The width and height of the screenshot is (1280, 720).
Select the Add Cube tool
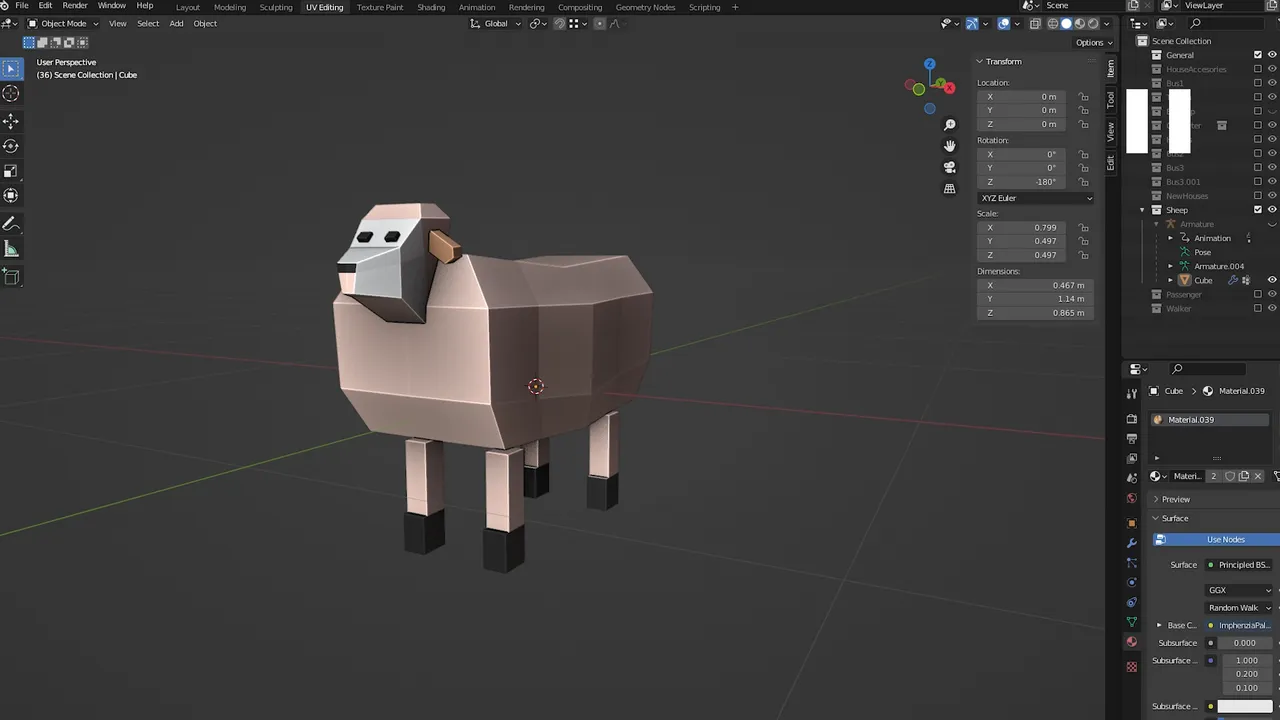tap(11, 277)
